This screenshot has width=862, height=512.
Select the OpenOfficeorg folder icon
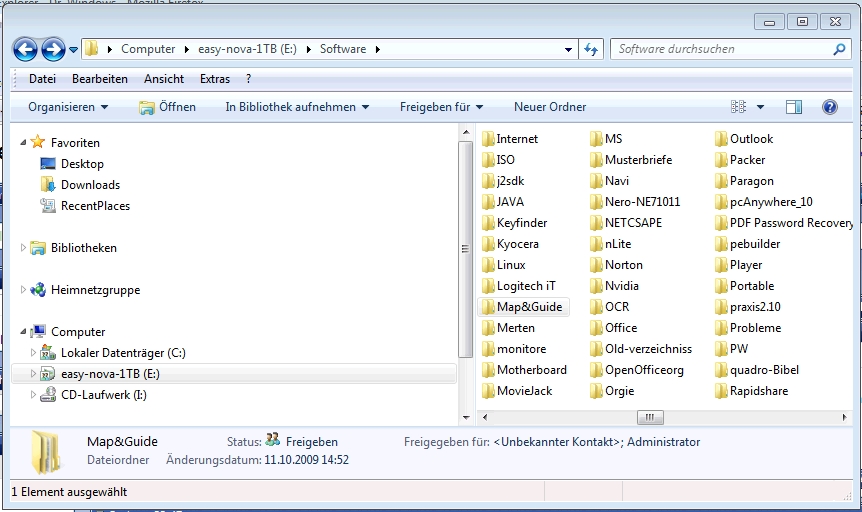tap(596, 370)
